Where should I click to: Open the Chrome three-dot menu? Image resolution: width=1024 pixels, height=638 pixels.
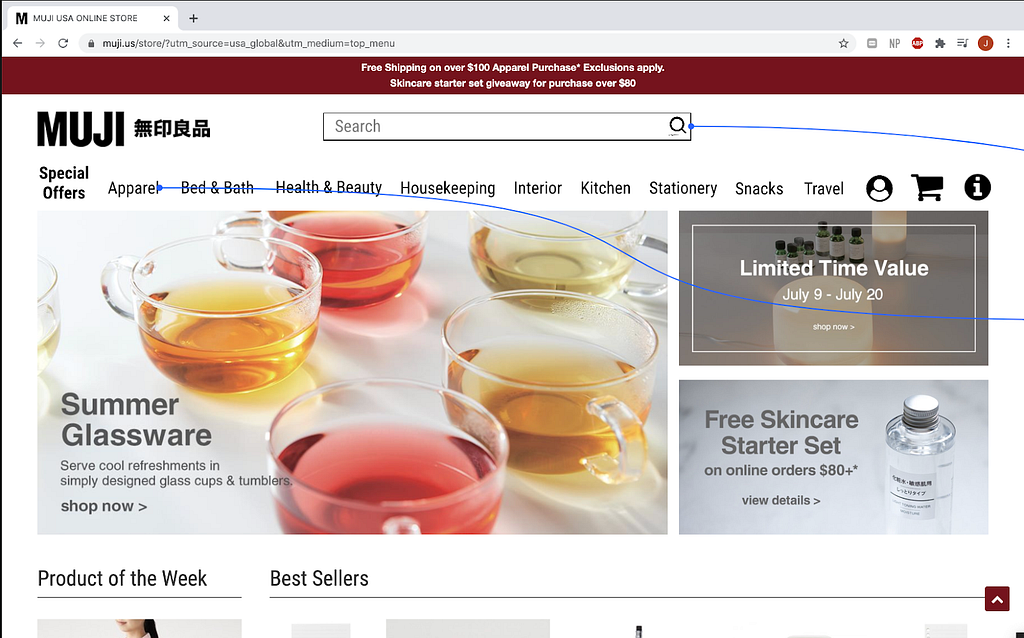[1008, 43]
